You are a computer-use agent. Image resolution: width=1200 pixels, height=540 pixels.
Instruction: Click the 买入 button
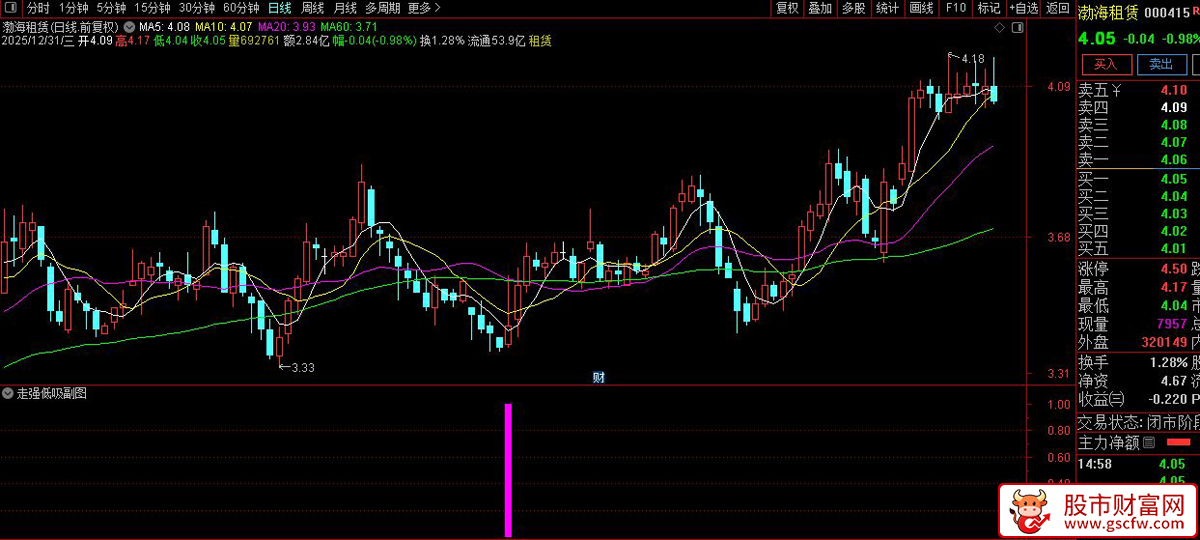(1105, 64)
